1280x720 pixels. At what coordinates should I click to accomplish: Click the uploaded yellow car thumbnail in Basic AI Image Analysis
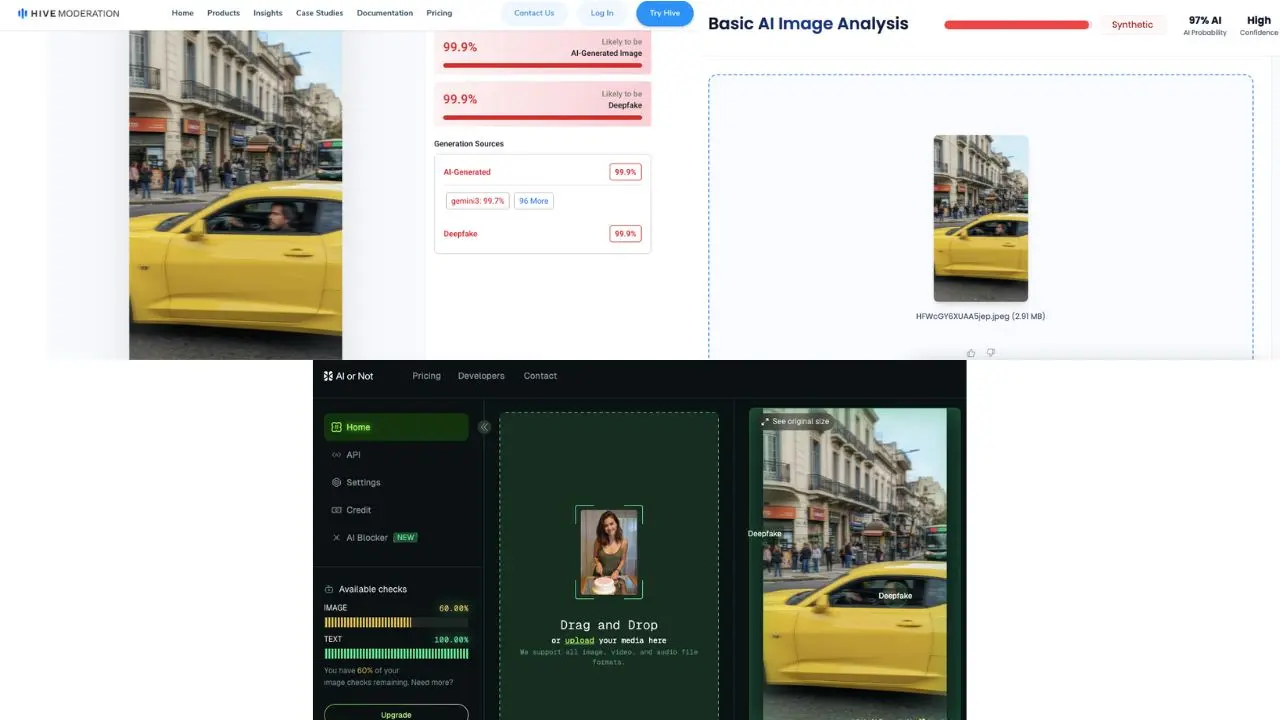pos(980,218)
